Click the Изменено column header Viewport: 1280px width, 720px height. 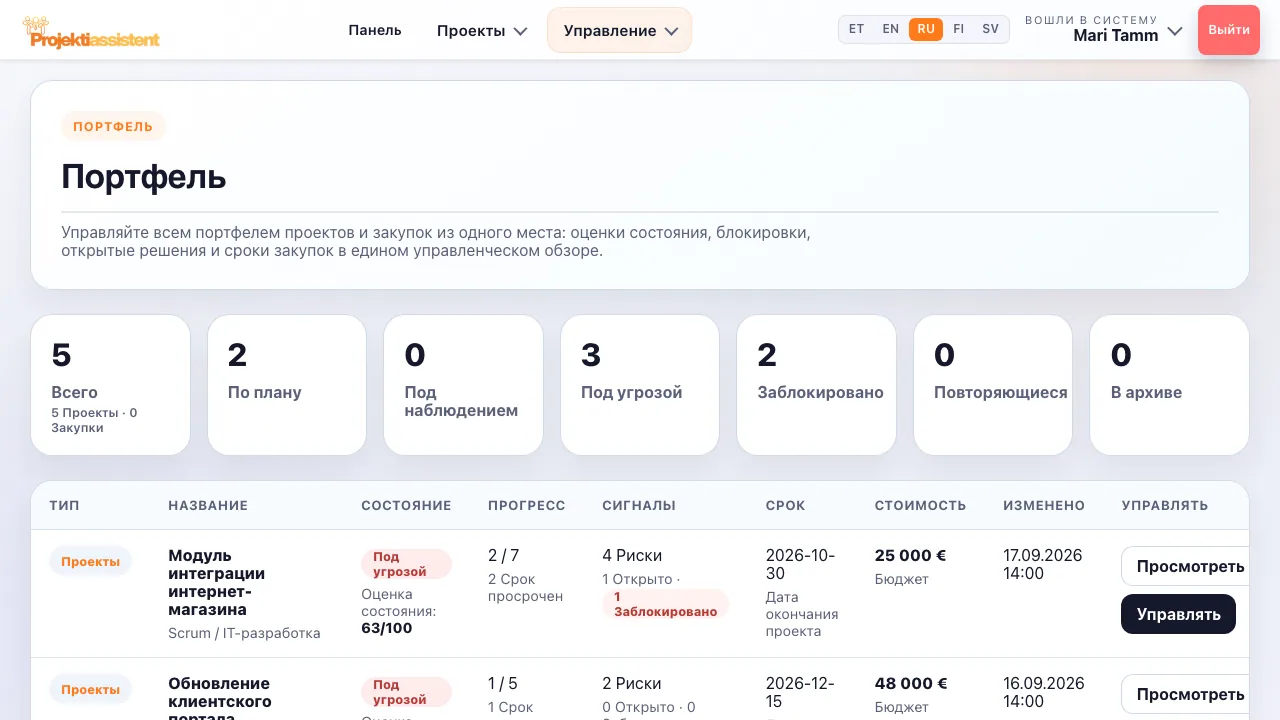(x=1044, y=506)
